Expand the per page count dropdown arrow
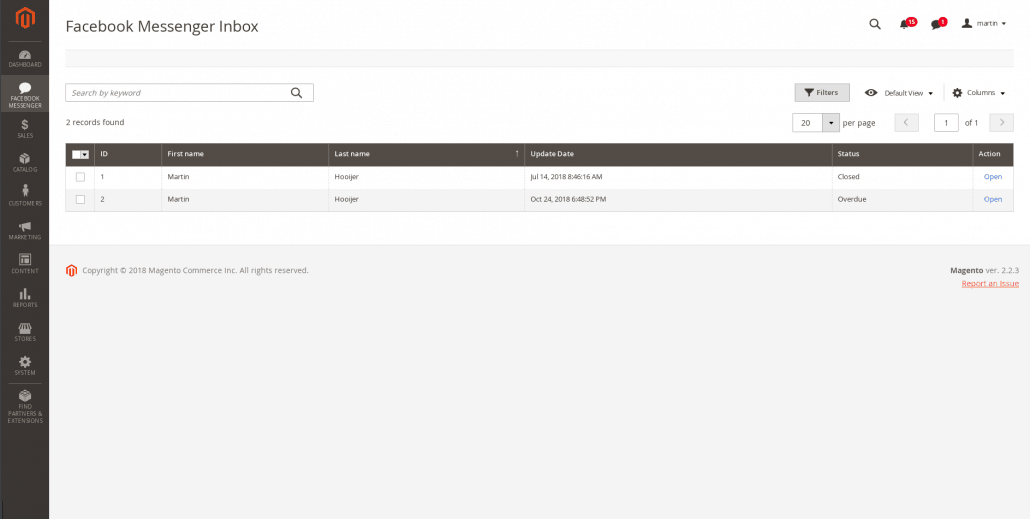The width and height of the screenshot is (1030, 519). click(x=830, y=123)
